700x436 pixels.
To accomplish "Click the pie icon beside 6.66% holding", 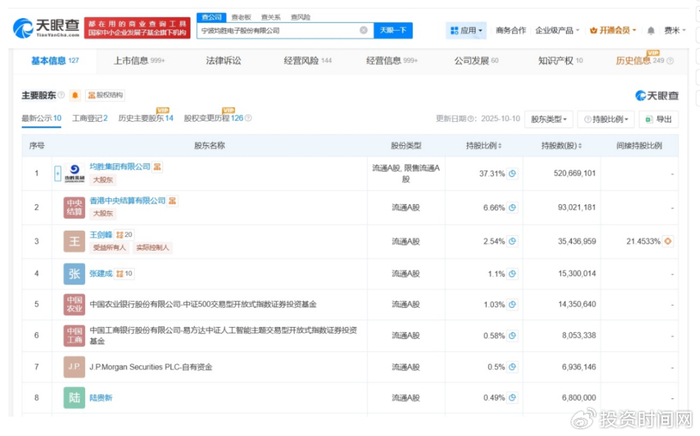I will click(x=512, y=207).
